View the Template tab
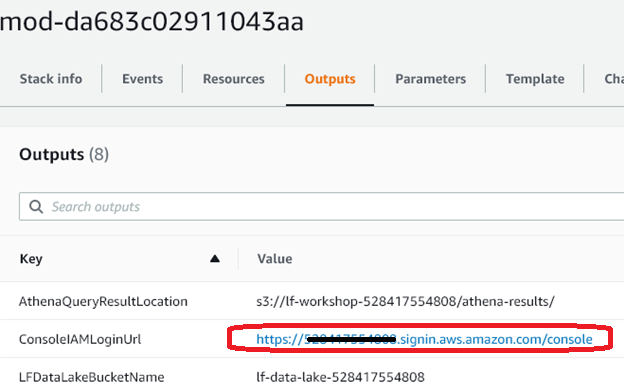Image resolution: width=624 pixels, height=392 pixels. click(x=535, y=79)
